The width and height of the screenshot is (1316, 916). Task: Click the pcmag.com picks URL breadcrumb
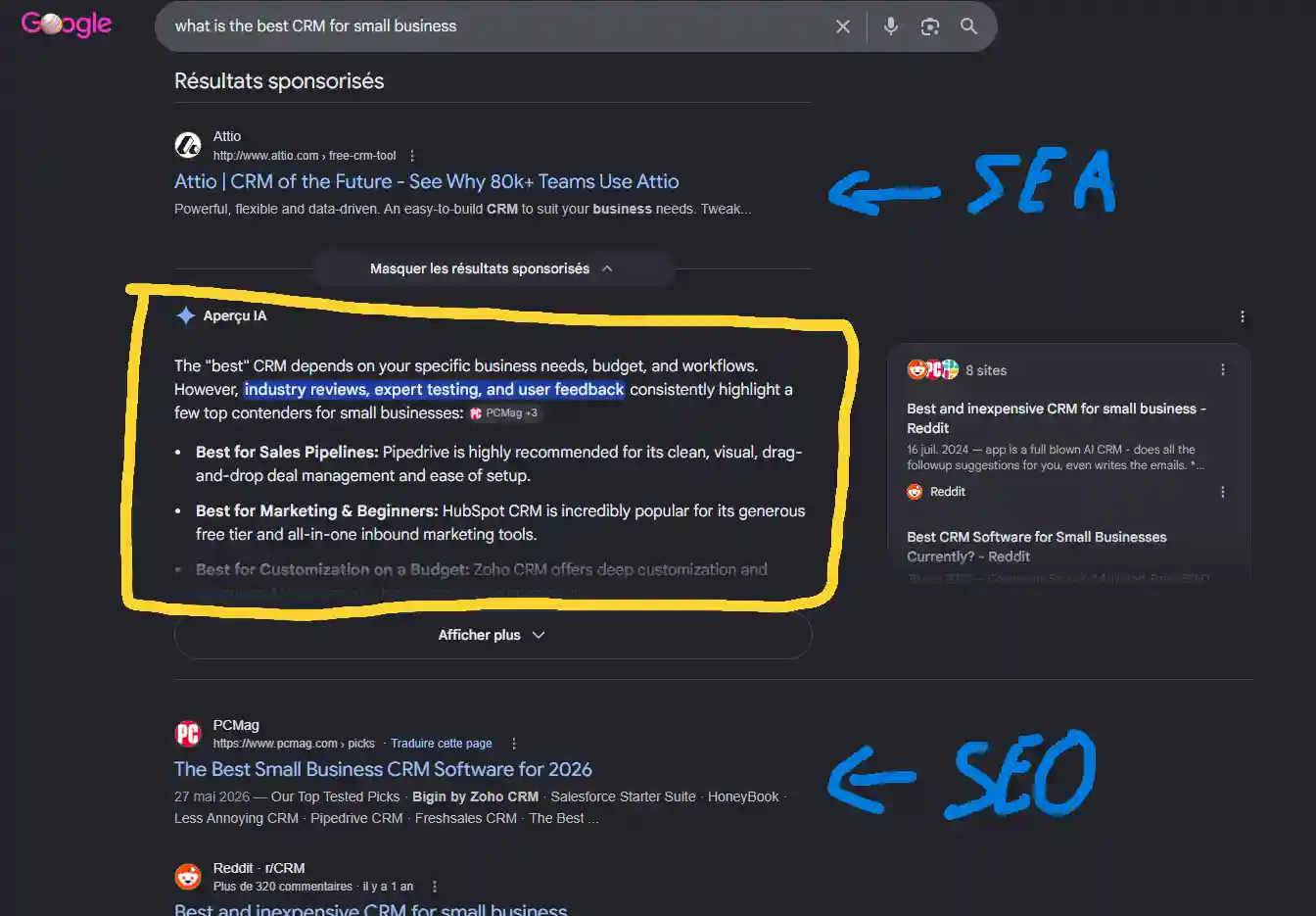(x=294, y=744)
